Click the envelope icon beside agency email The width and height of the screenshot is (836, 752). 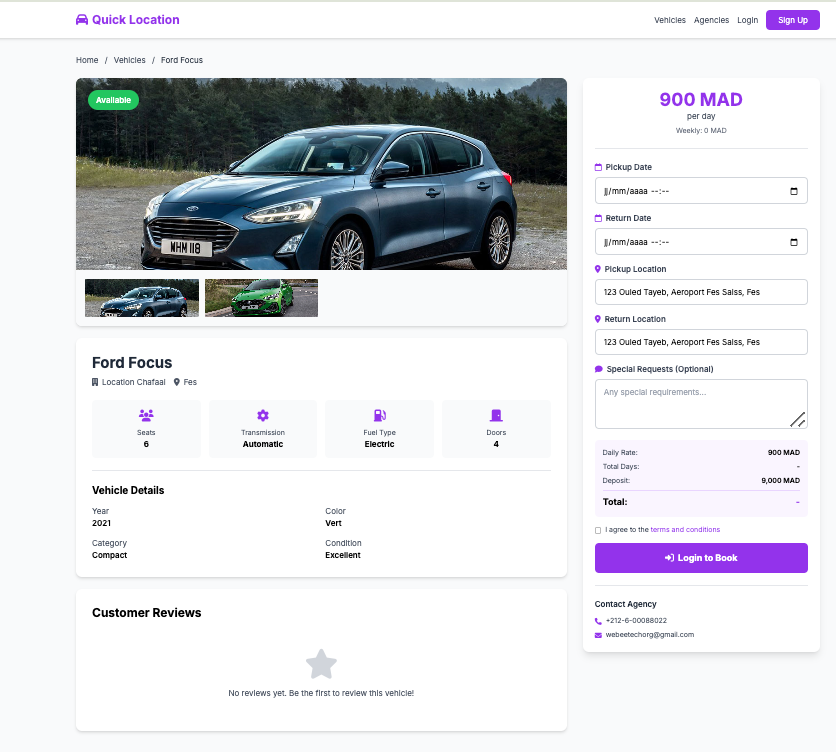pos(598,635)
